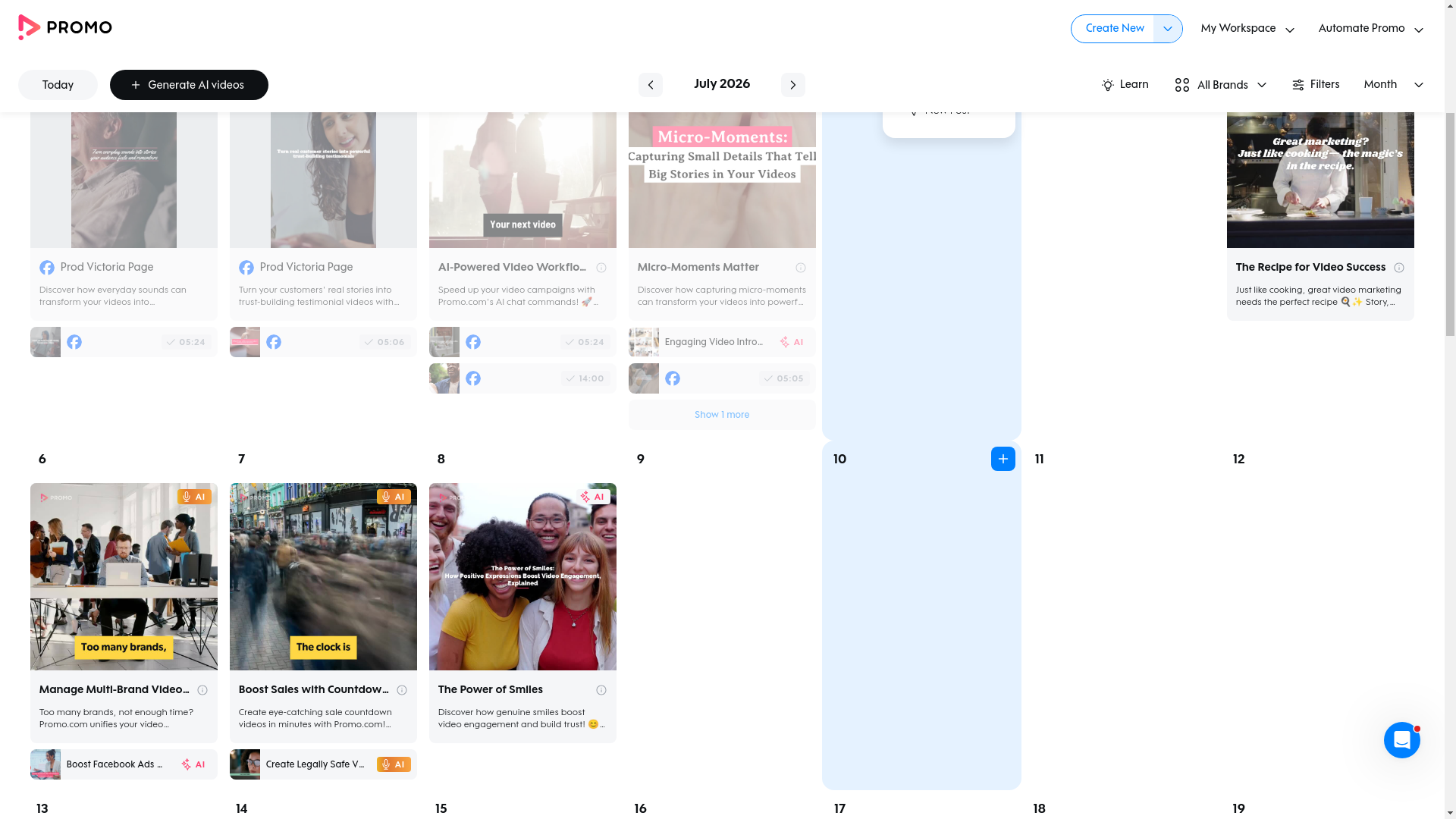Click info icon next to The Power of Smiles
1456x819 pixels.
click(601, 690)
